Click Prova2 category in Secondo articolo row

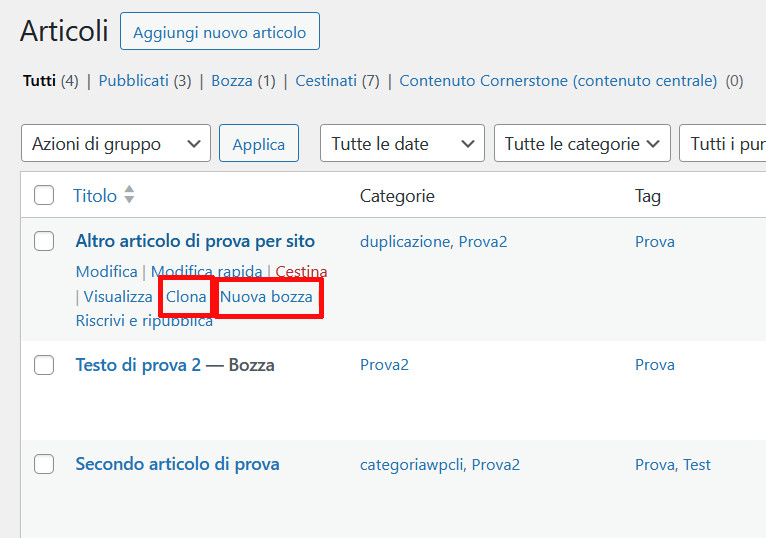pos(495,464)
